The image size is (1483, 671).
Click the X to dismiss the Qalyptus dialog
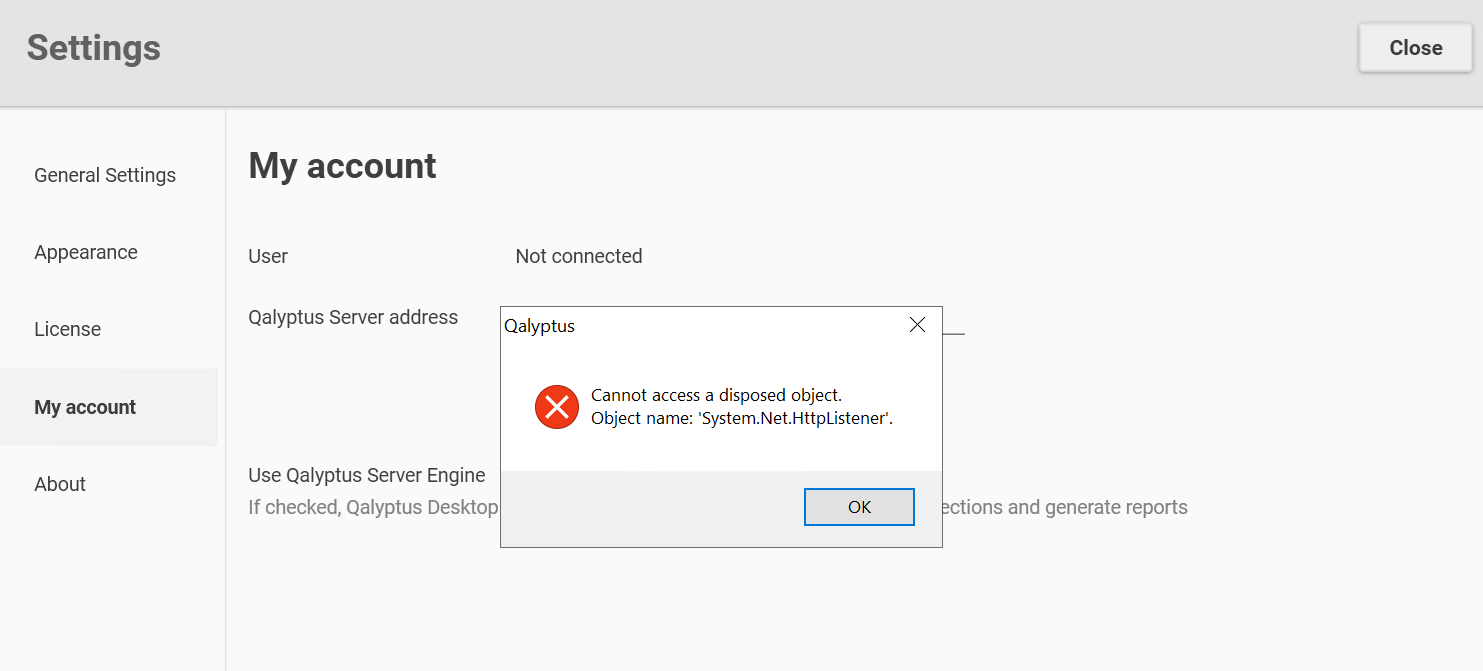pyautogui.click(x=917, y=324)
